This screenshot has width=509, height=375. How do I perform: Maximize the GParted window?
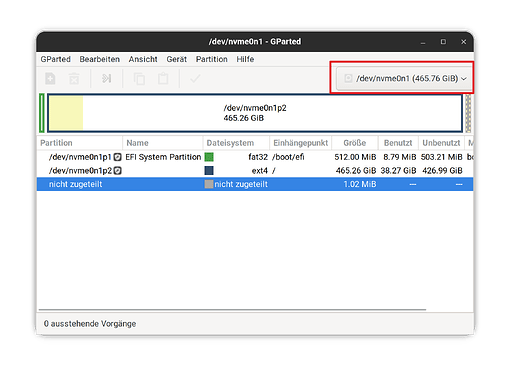(x=443, y=42)
